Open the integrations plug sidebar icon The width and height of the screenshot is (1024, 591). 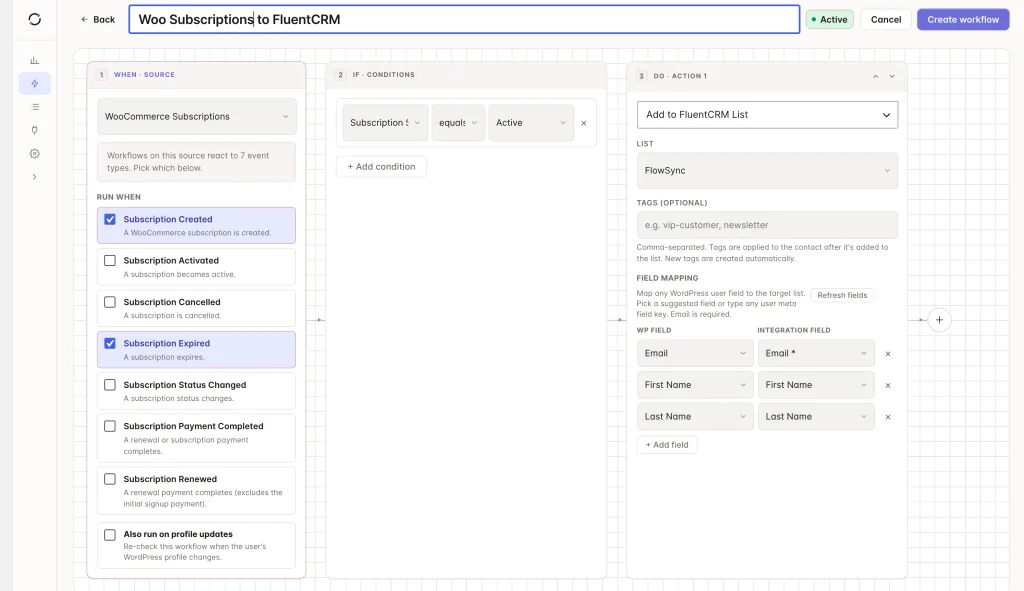tap(35, 130)
